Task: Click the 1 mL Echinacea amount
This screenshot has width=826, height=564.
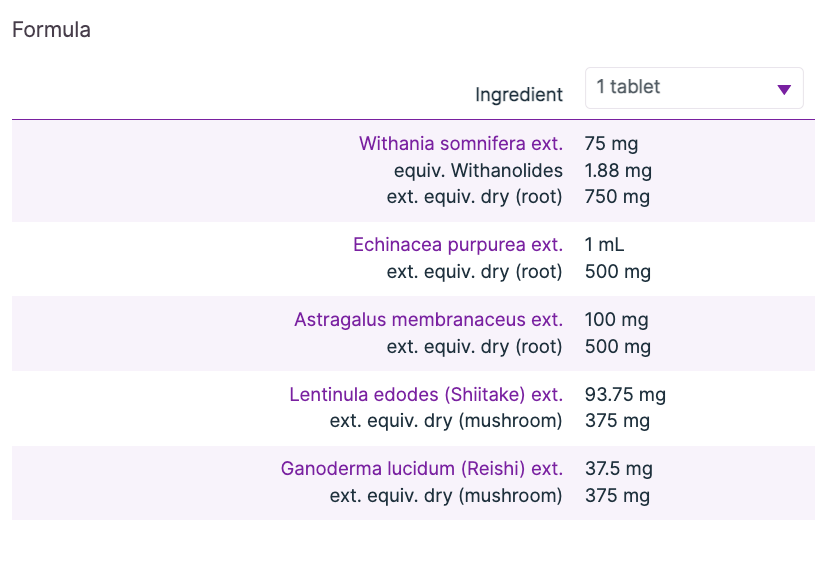Action: 605,245
